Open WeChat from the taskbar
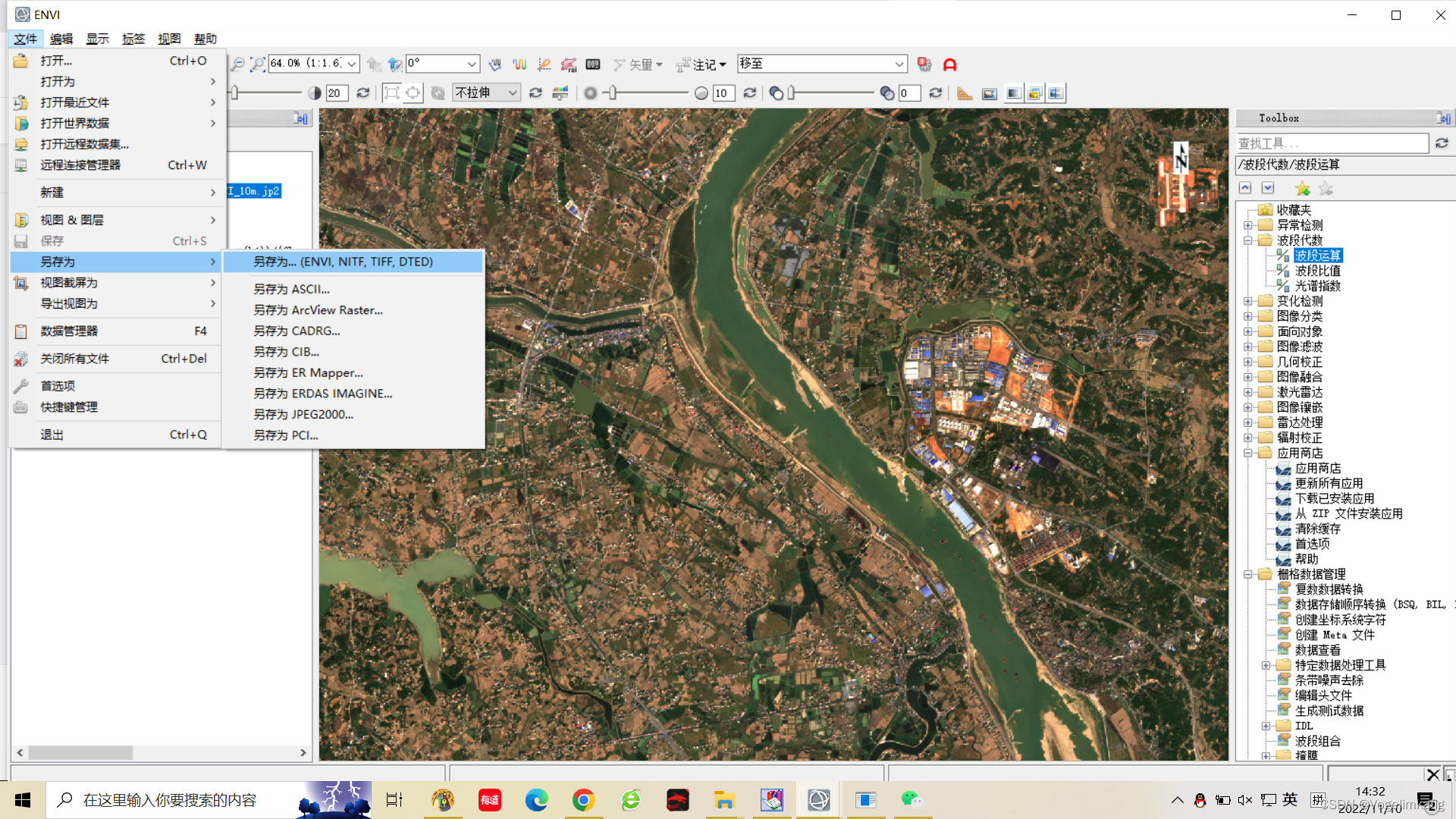This screenshot has height=819, width=1456. [x=912, y=799]
